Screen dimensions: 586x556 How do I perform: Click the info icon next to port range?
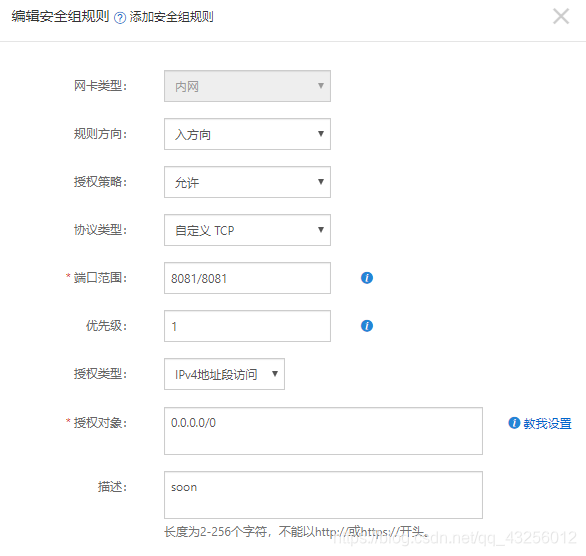click(367, 278)
